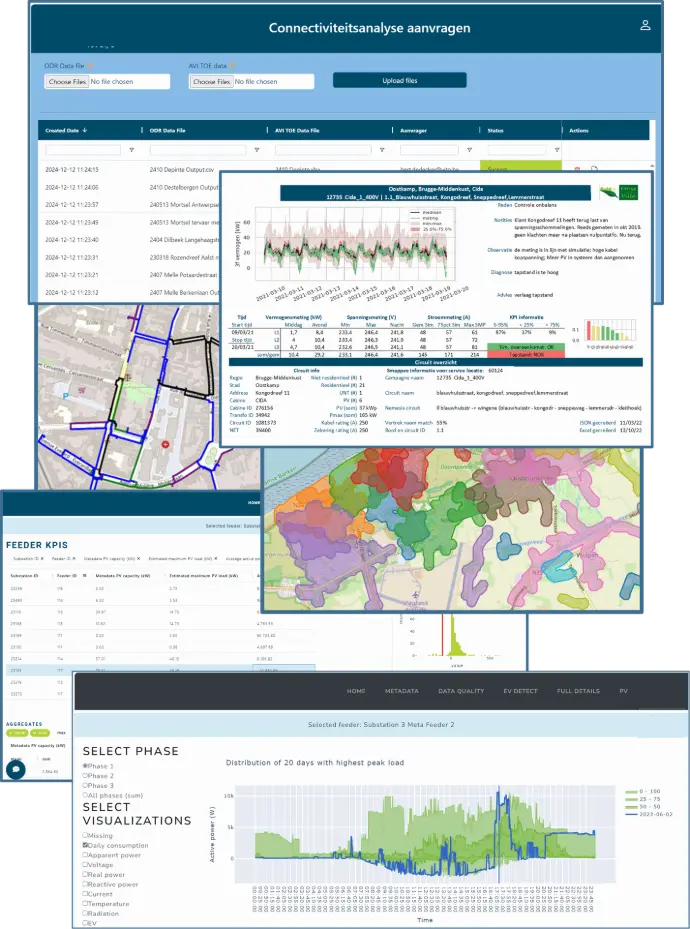Click filter icon under Aanvrager column
Screen dimensions: 690x929
[x=469, y=150]
